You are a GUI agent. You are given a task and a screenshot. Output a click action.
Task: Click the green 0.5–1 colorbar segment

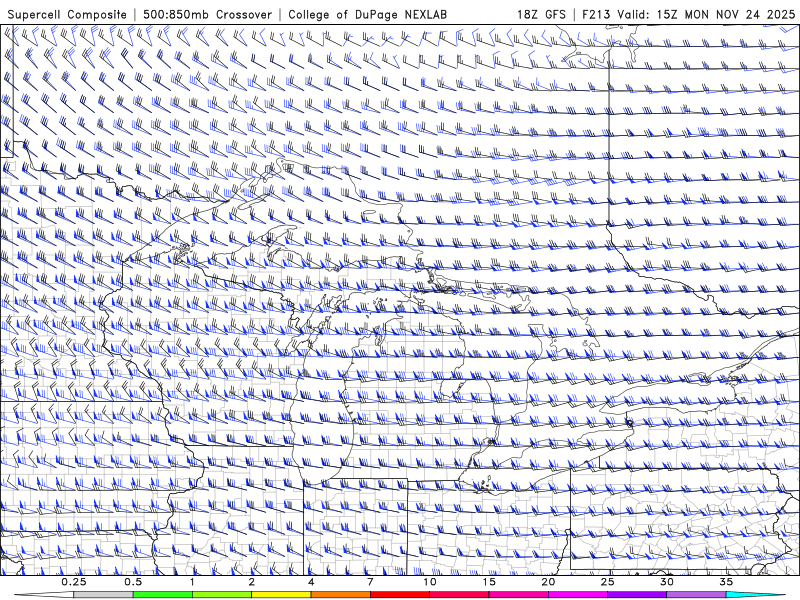[163, 595]
